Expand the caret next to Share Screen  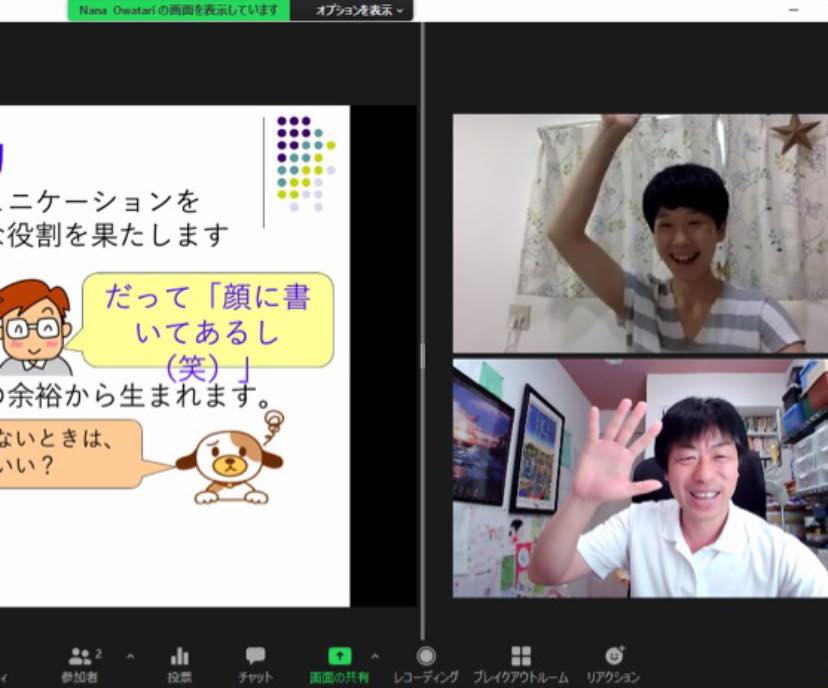click(375, 657)
